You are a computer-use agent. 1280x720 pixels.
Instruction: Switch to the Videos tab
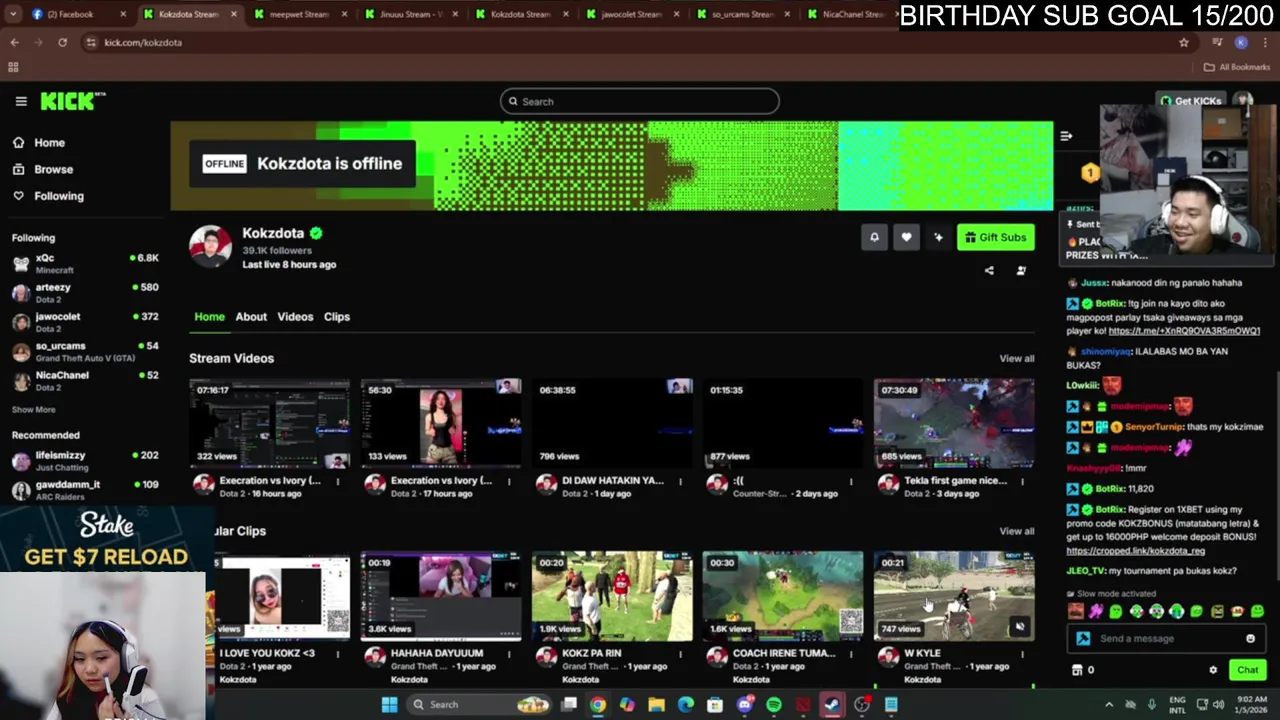295,317
